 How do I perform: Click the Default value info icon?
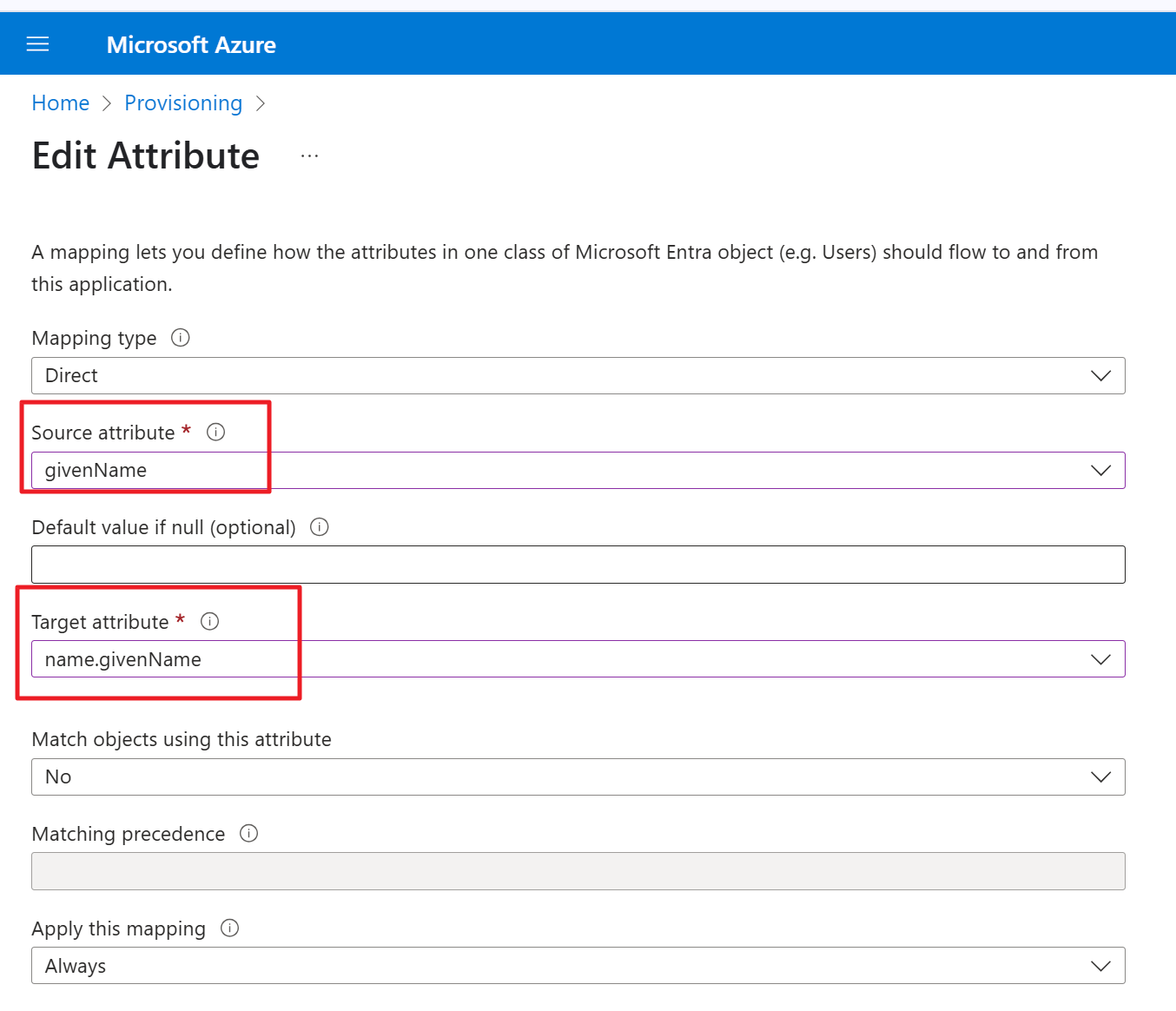coord(320,527)
